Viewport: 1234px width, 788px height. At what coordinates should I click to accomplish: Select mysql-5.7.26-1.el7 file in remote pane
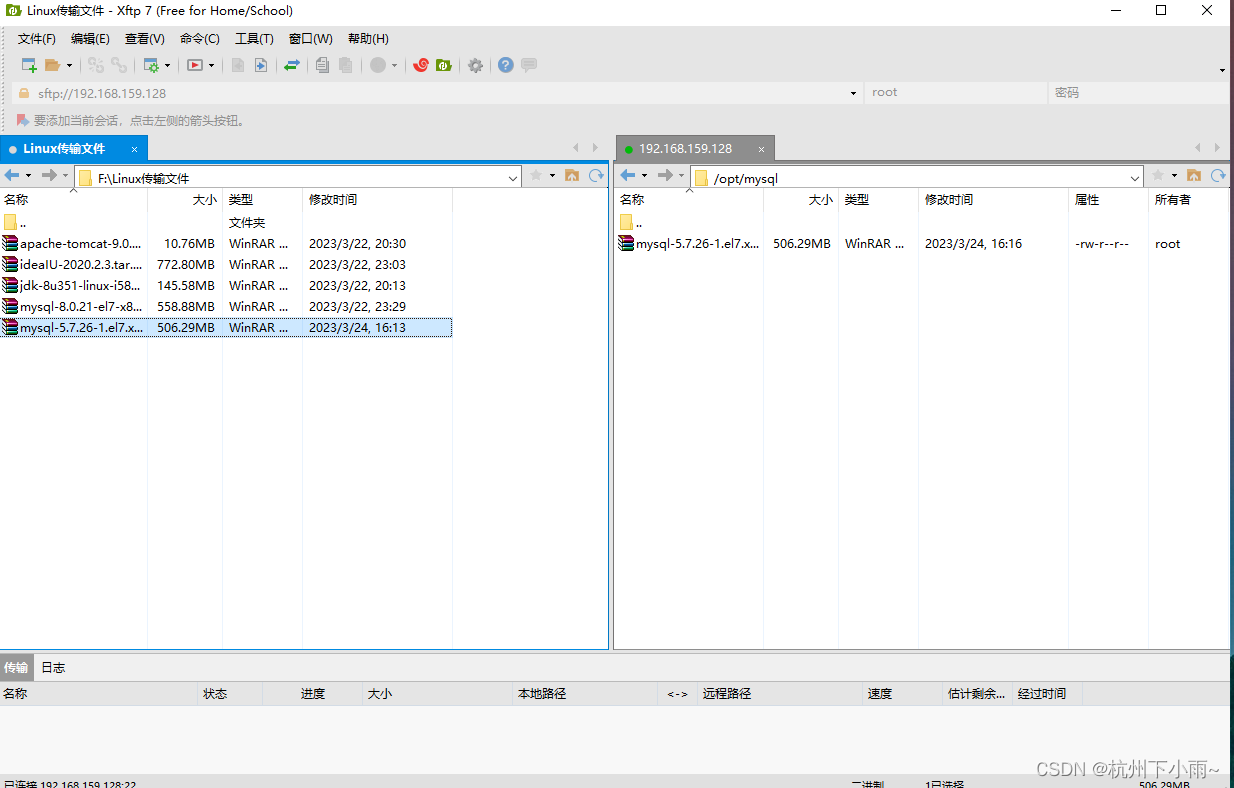pos(922,244)
